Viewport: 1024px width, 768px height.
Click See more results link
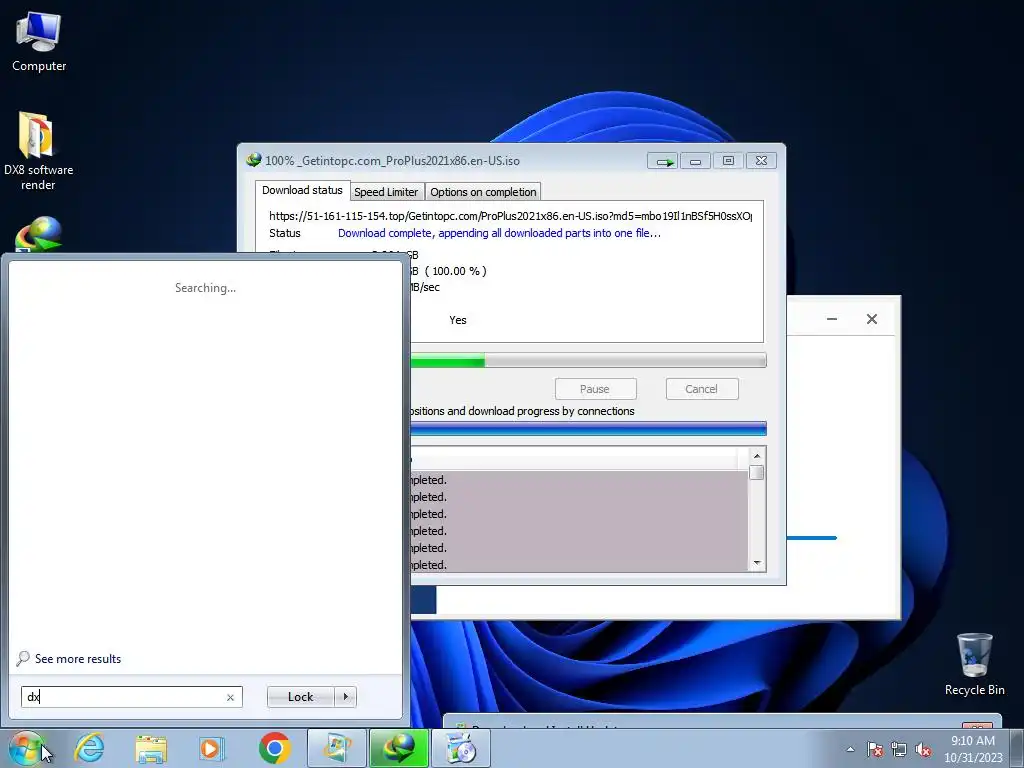click(78, 659)
